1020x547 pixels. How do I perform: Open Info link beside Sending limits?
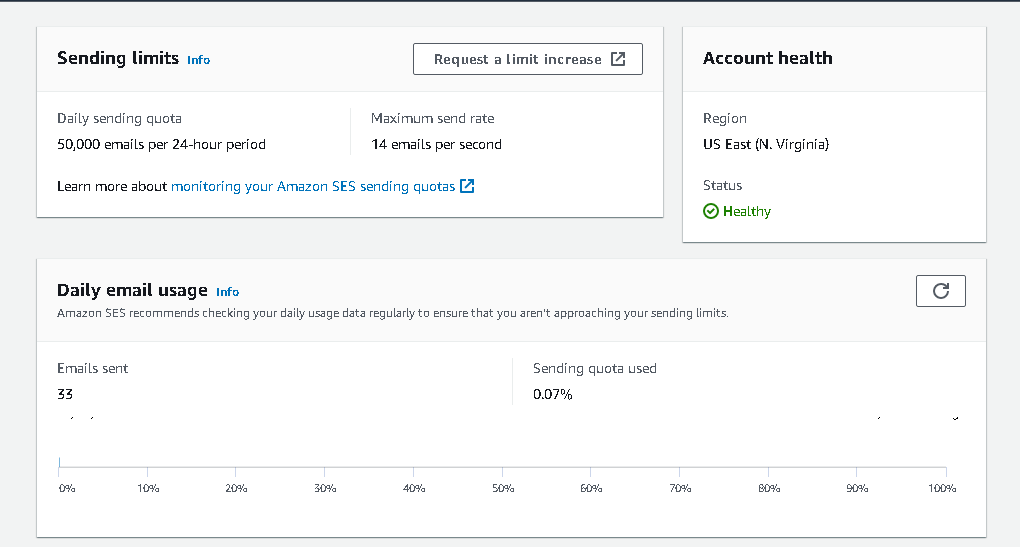click(x=199, y=60)
